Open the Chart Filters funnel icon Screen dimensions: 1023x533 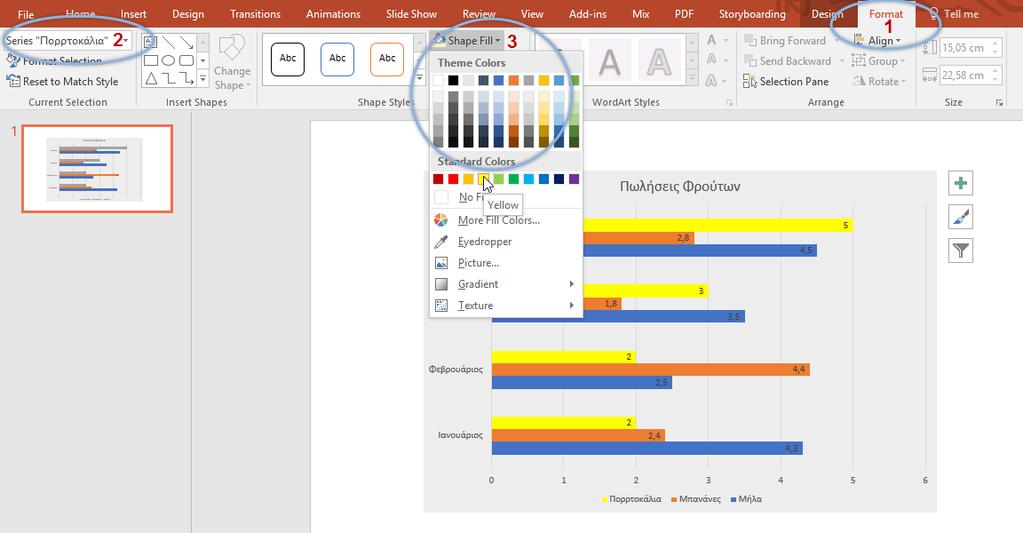click(960, 251)
